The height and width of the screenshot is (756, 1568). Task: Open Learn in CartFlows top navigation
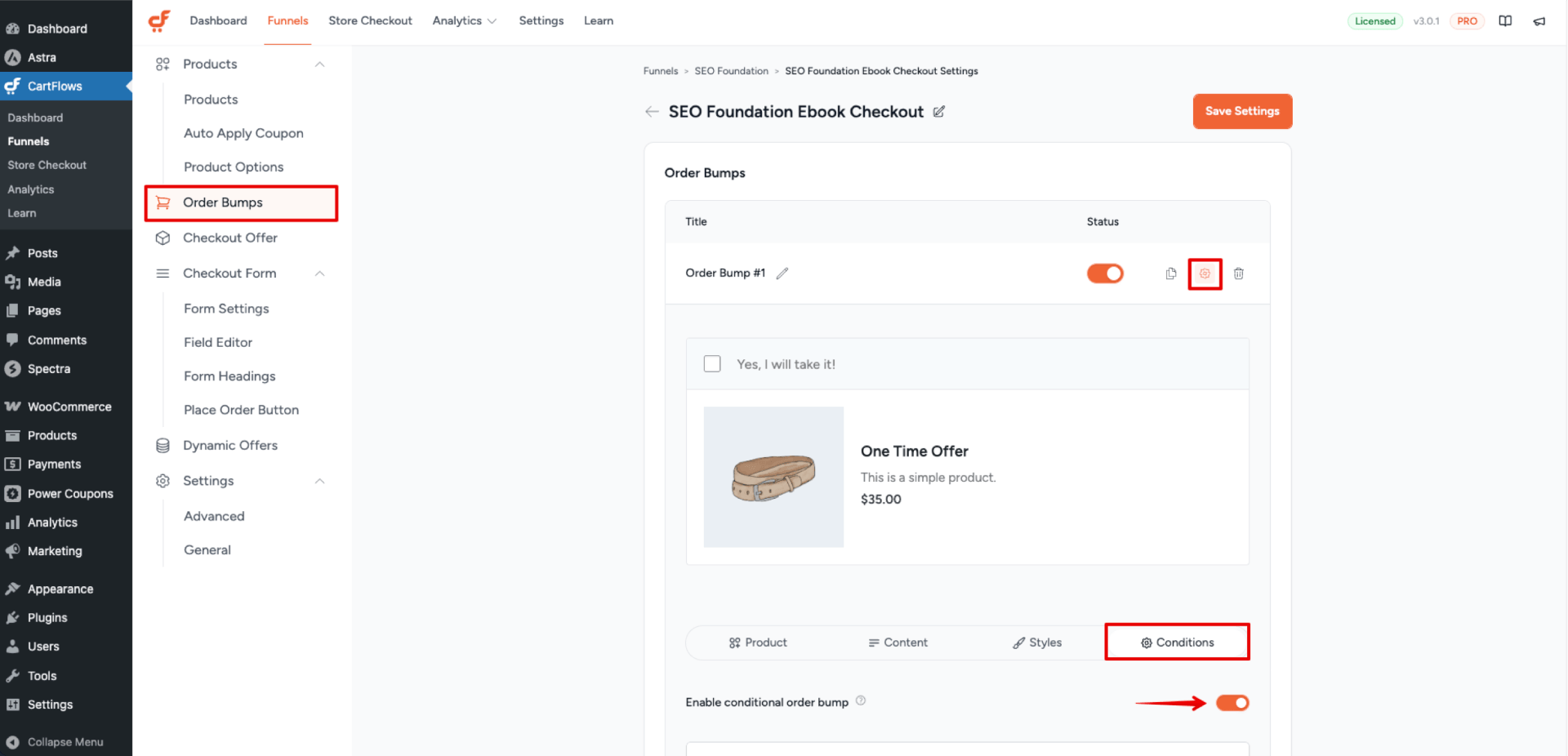coord(599,20)
